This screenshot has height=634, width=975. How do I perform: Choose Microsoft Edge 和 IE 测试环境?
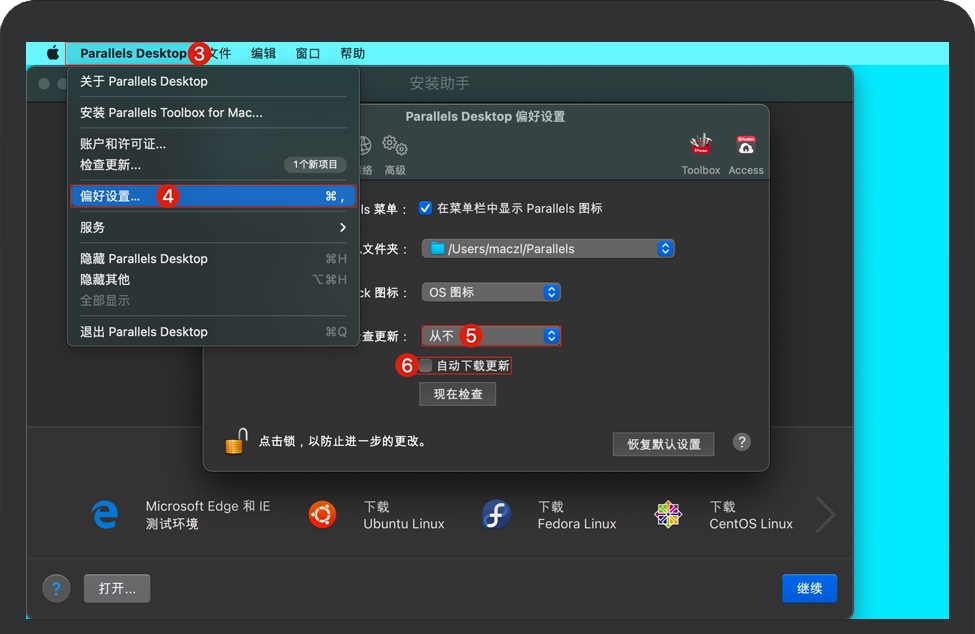[208, 515]
